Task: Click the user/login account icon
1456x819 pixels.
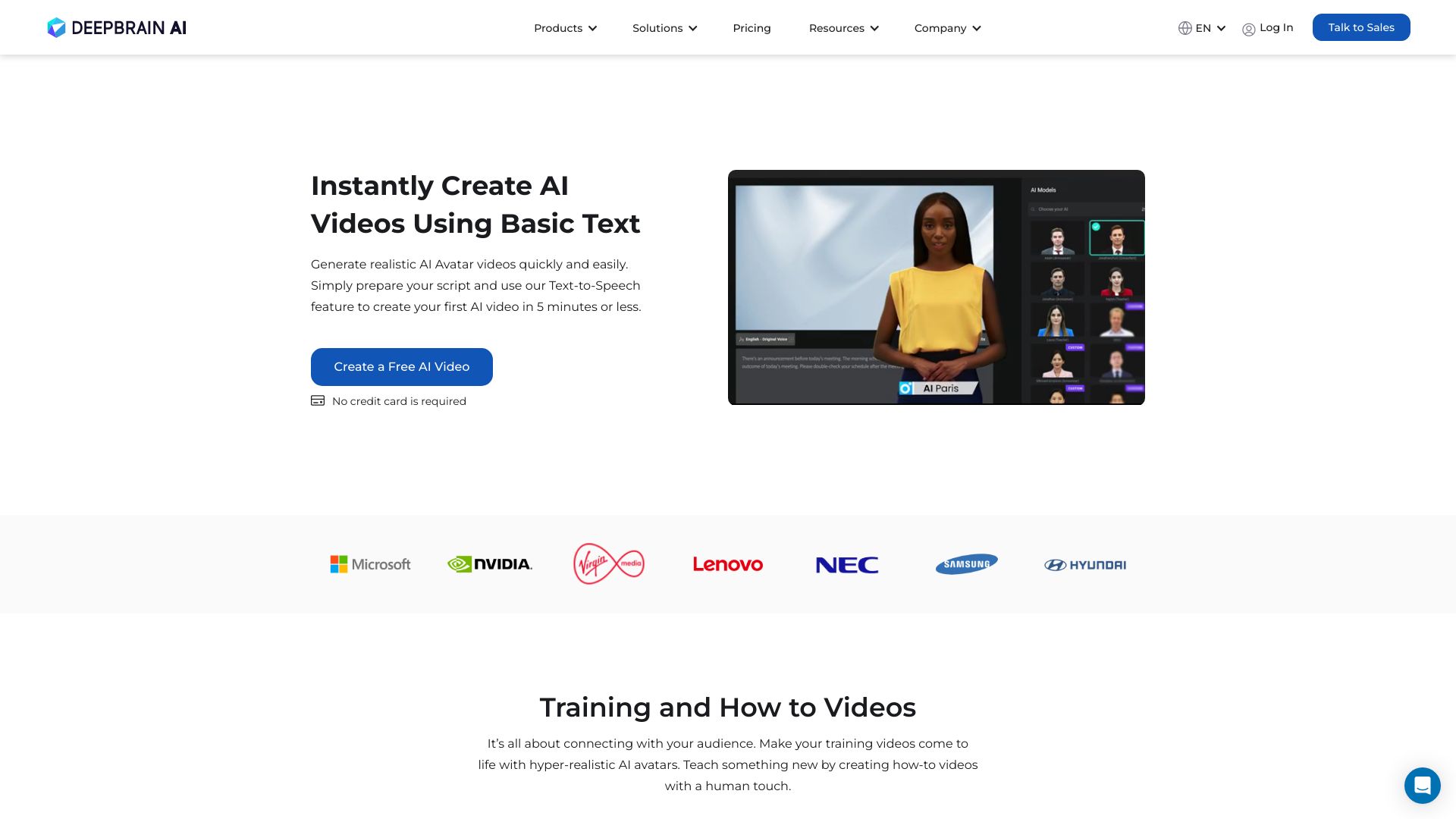Action: (x=1249, y=28)
